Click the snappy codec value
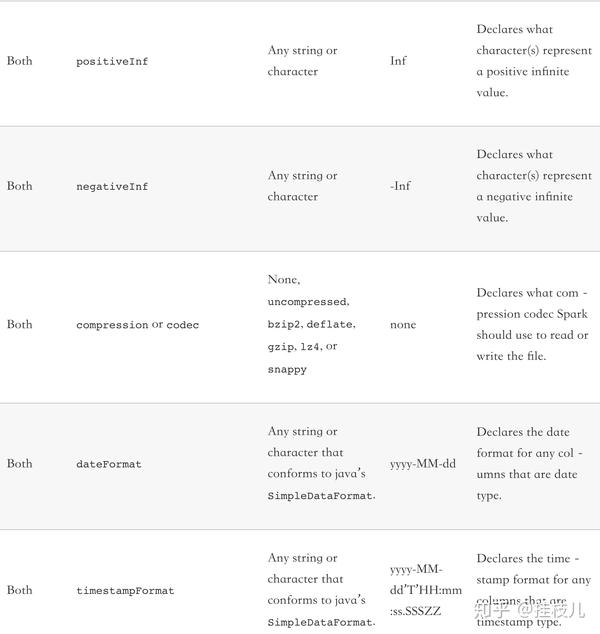600x634 pixels. tap(287, 370)
